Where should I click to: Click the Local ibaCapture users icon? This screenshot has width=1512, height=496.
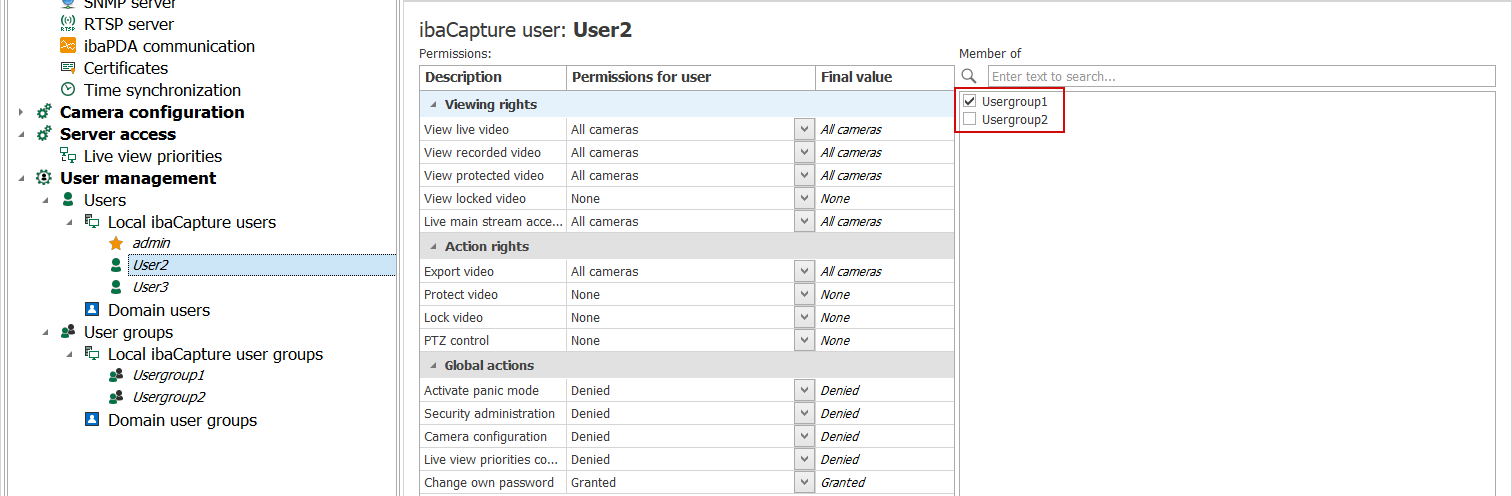(x=92, y=222)
